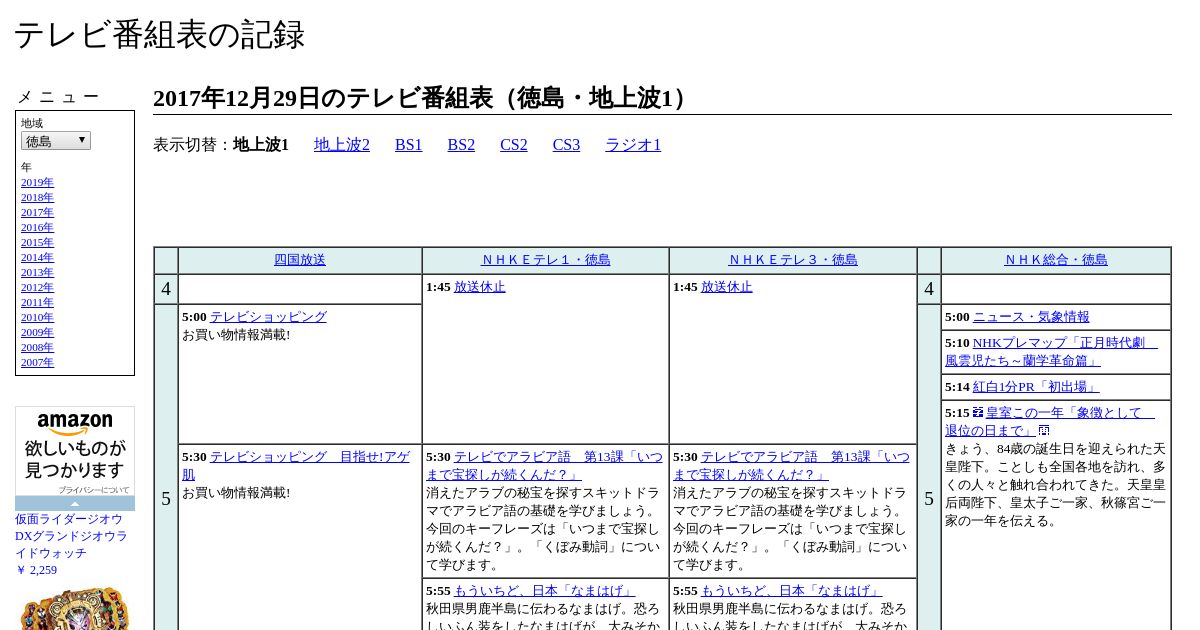Switch to the ラジオ1 tab
Screen dimensions: 1200x630
[x=633, y=144]
